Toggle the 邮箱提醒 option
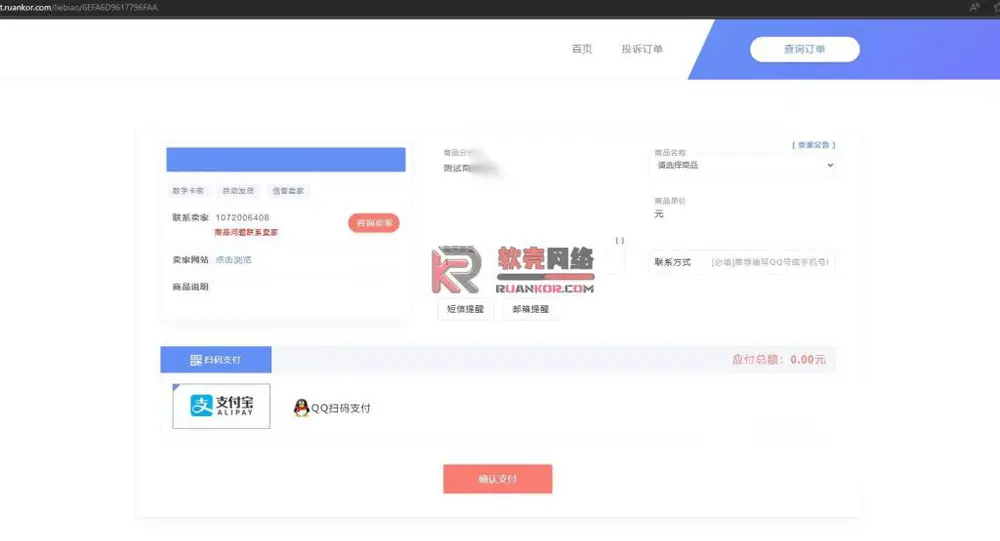Viewport: 1000px width, 541px height. (531, 309)
